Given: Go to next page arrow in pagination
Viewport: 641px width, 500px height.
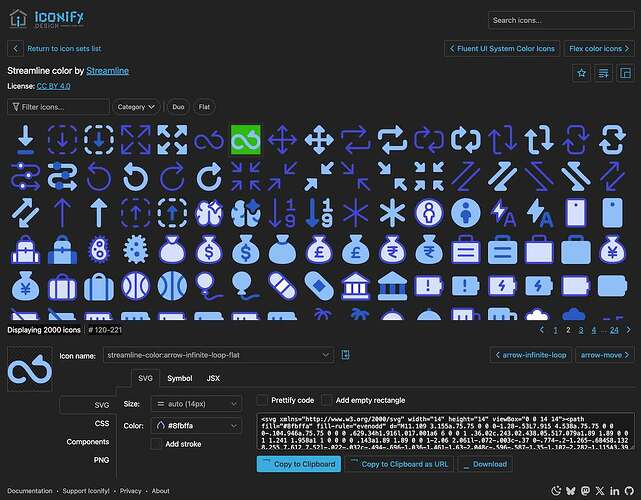Looking at the screenshot, I should click(629, 330).
